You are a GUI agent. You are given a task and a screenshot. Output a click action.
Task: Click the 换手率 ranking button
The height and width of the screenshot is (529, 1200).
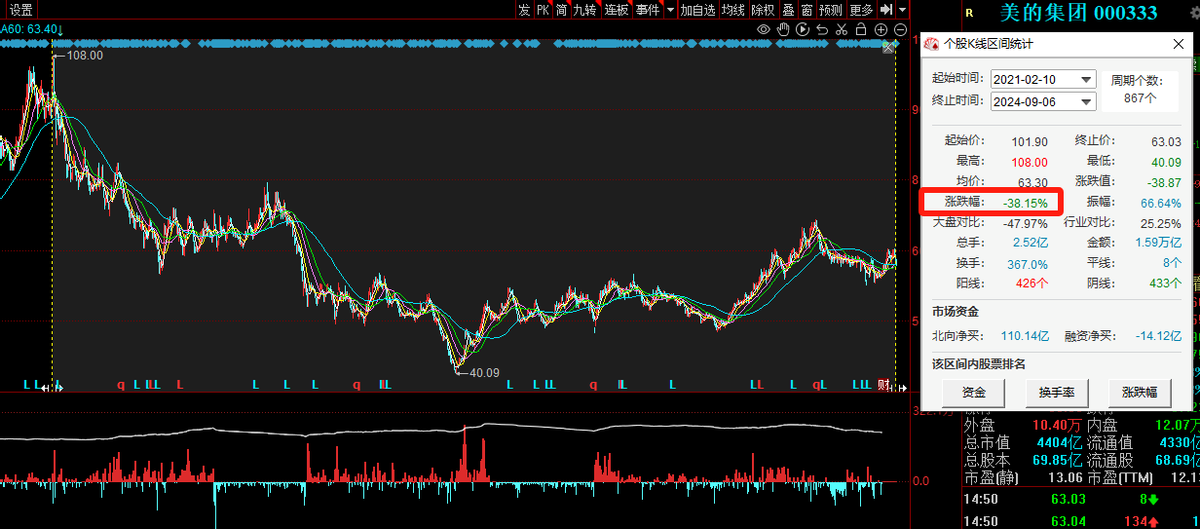[1055, 394]
